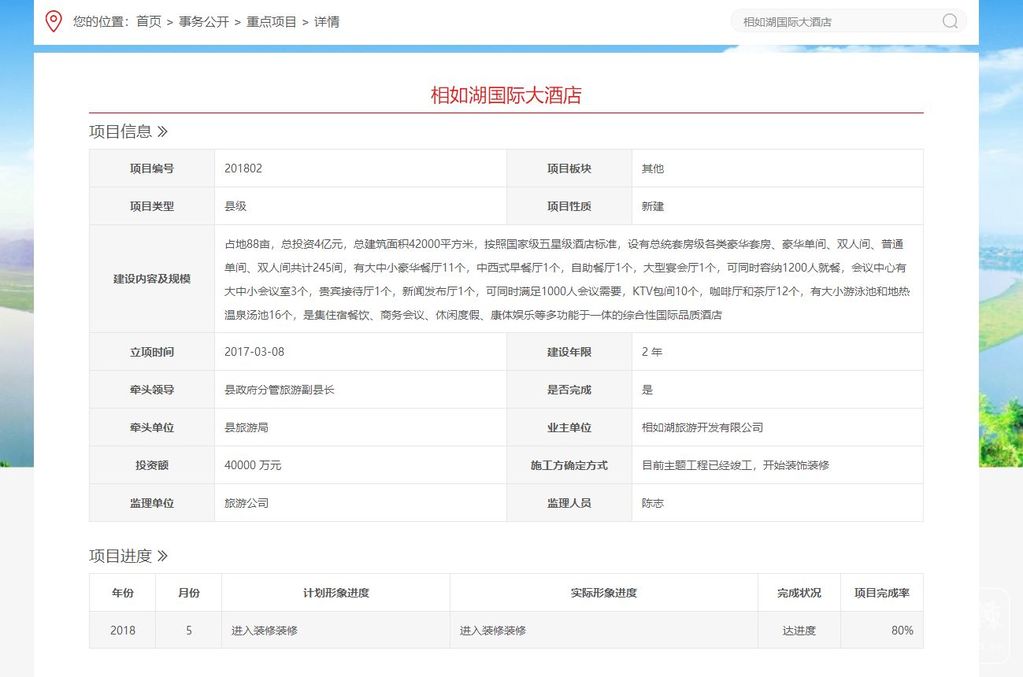Viewport: 1023px width, 677px height.
Task: Click the magnifier search icon
Action: 950,21
